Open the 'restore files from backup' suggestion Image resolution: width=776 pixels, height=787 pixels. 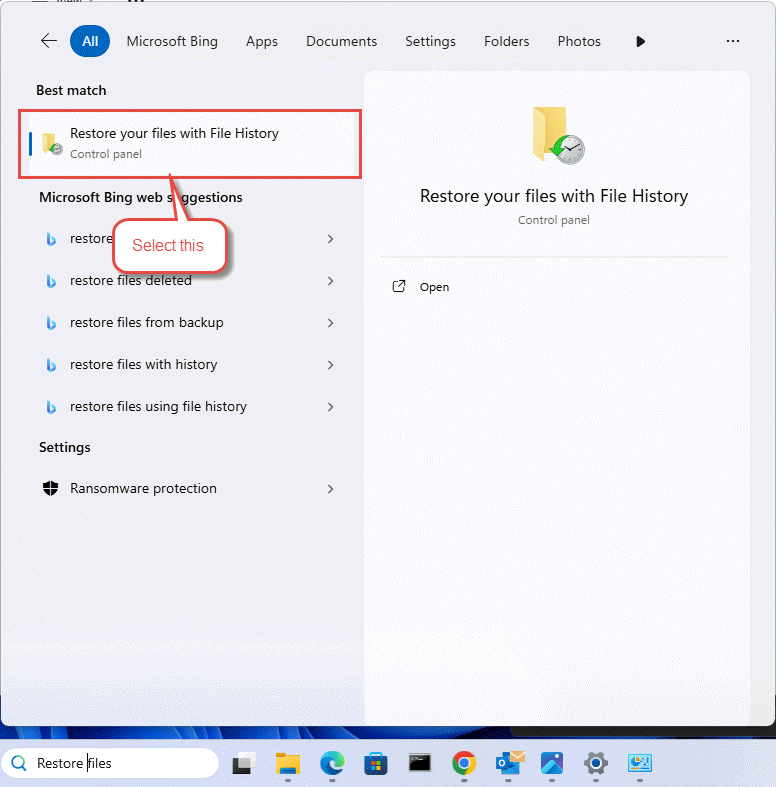click(190, 323)
